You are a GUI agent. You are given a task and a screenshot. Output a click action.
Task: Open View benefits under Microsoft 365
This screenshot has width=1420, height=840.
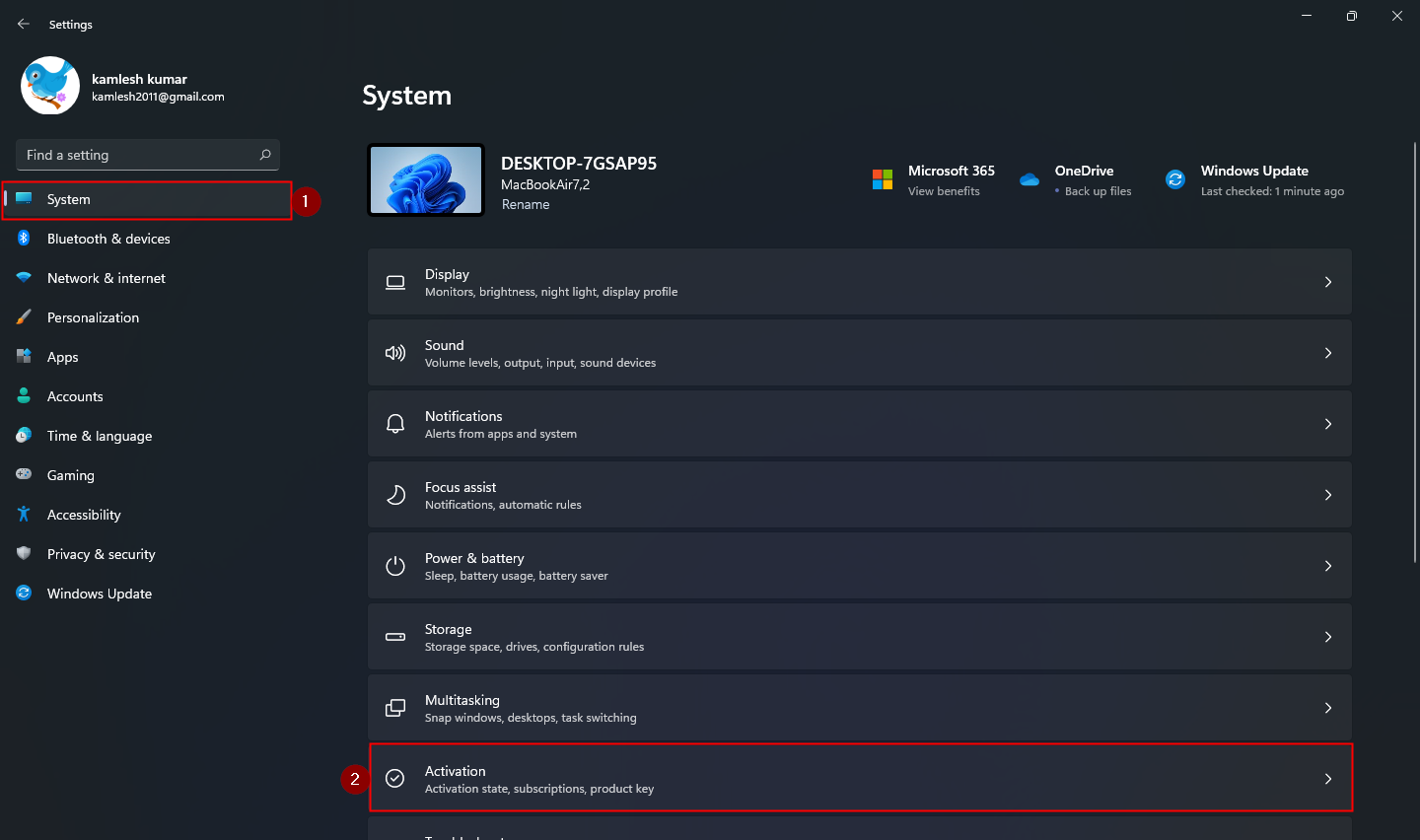coord(944,190)
